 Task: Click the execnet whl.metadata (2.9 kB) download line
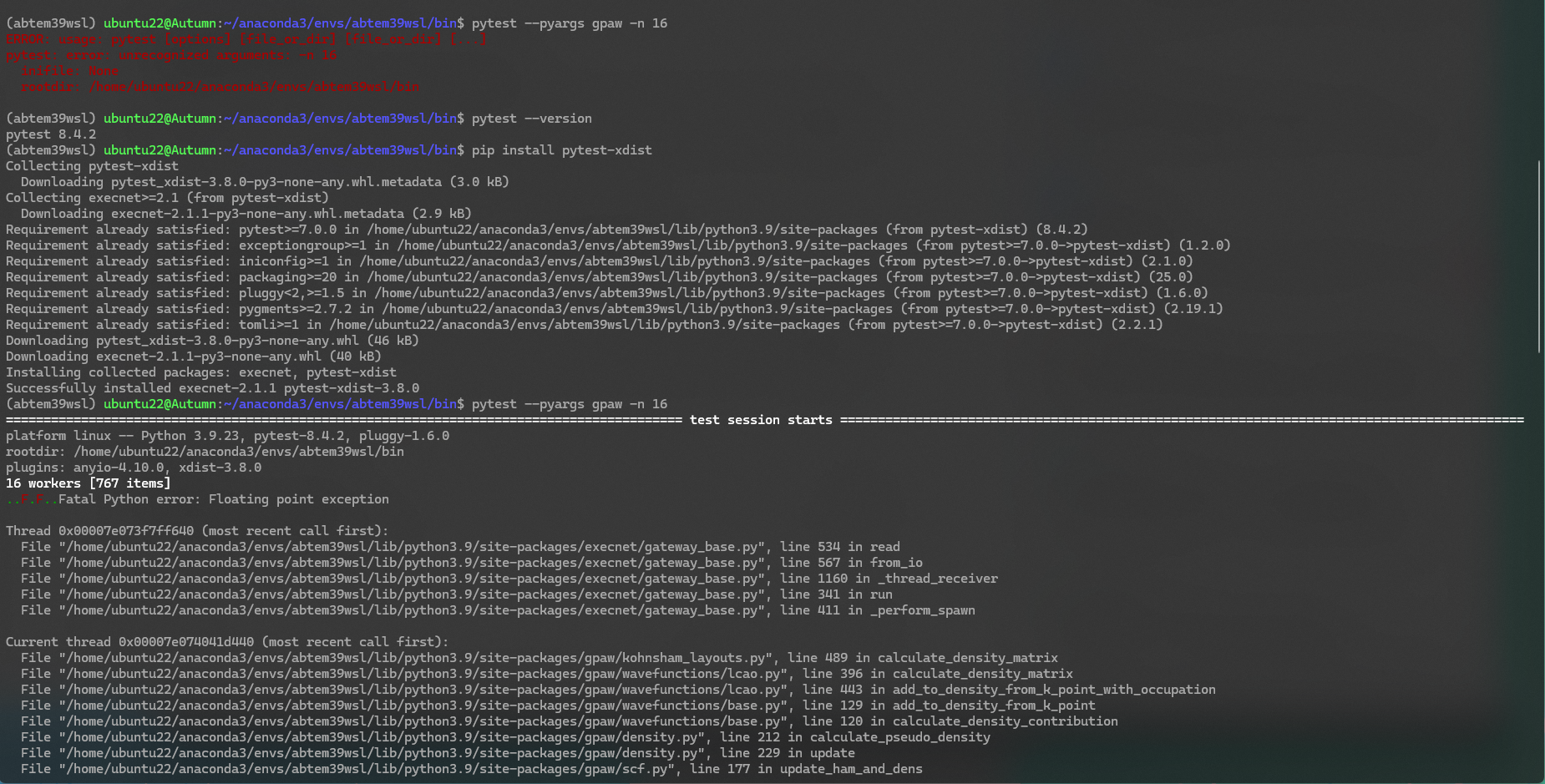click(x=246, y=214)
